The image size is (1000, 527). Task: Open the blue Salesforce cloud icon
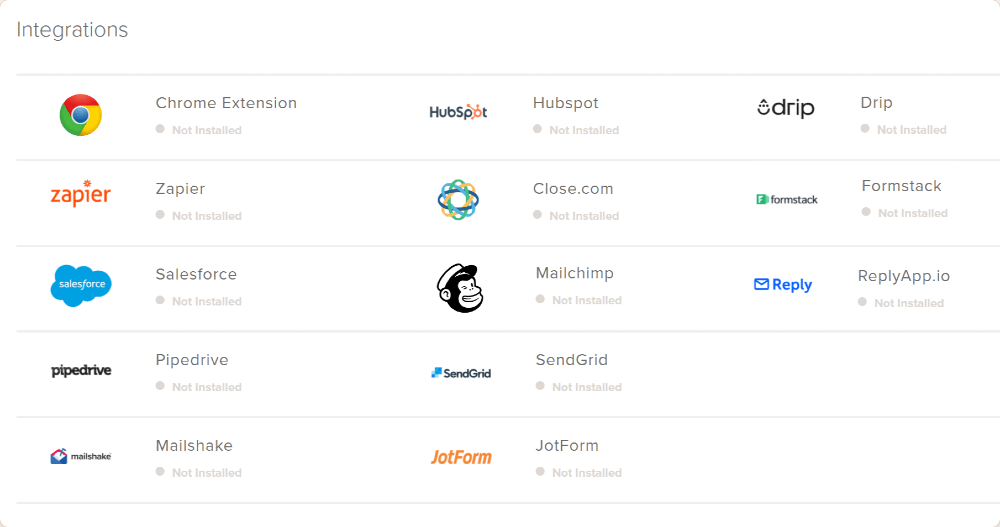[x=81, y=285]
